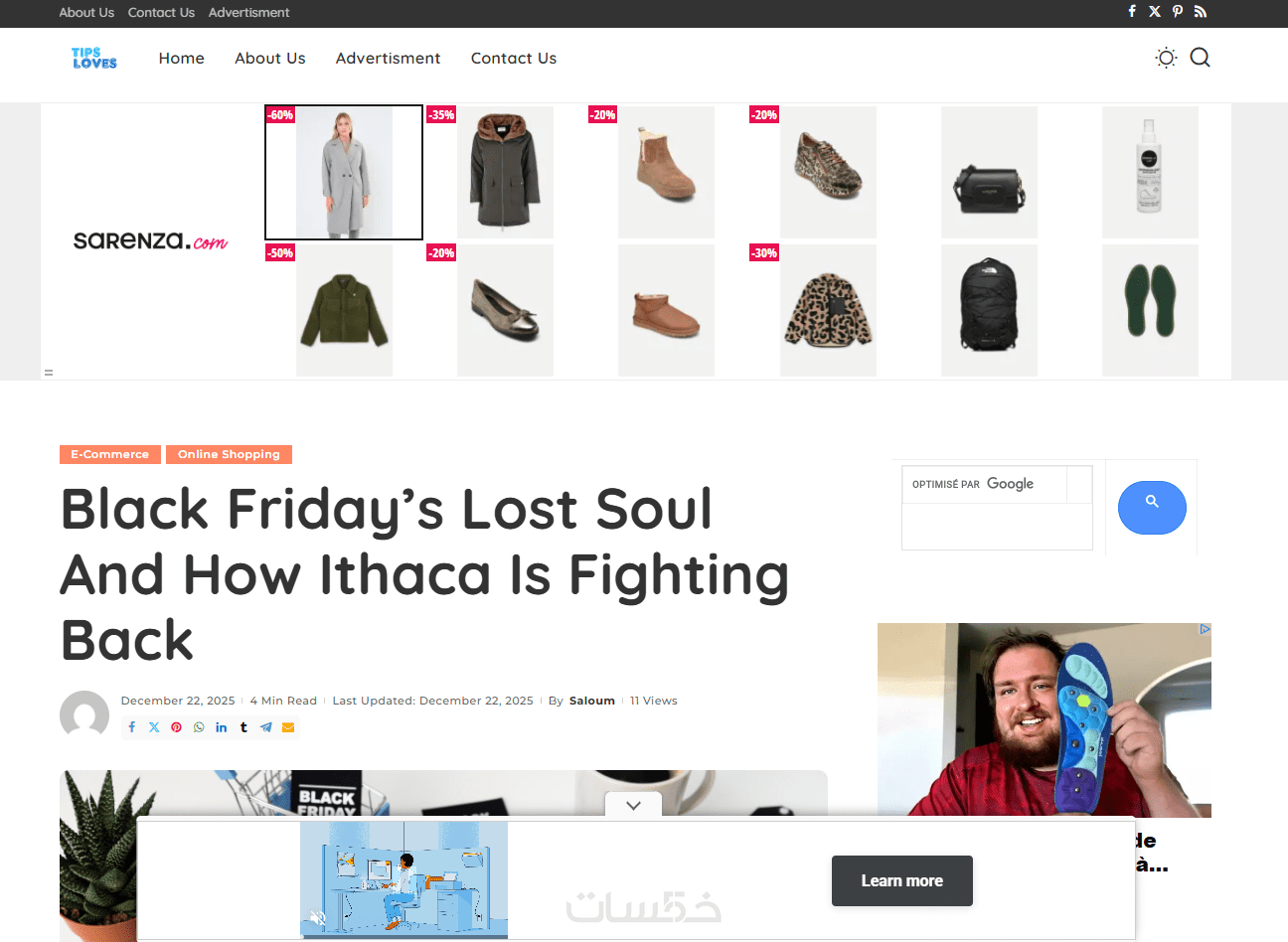1288x942 pixels.
Task: Collapse the bottom ad with chevron
Action: [x=634, y=806]
